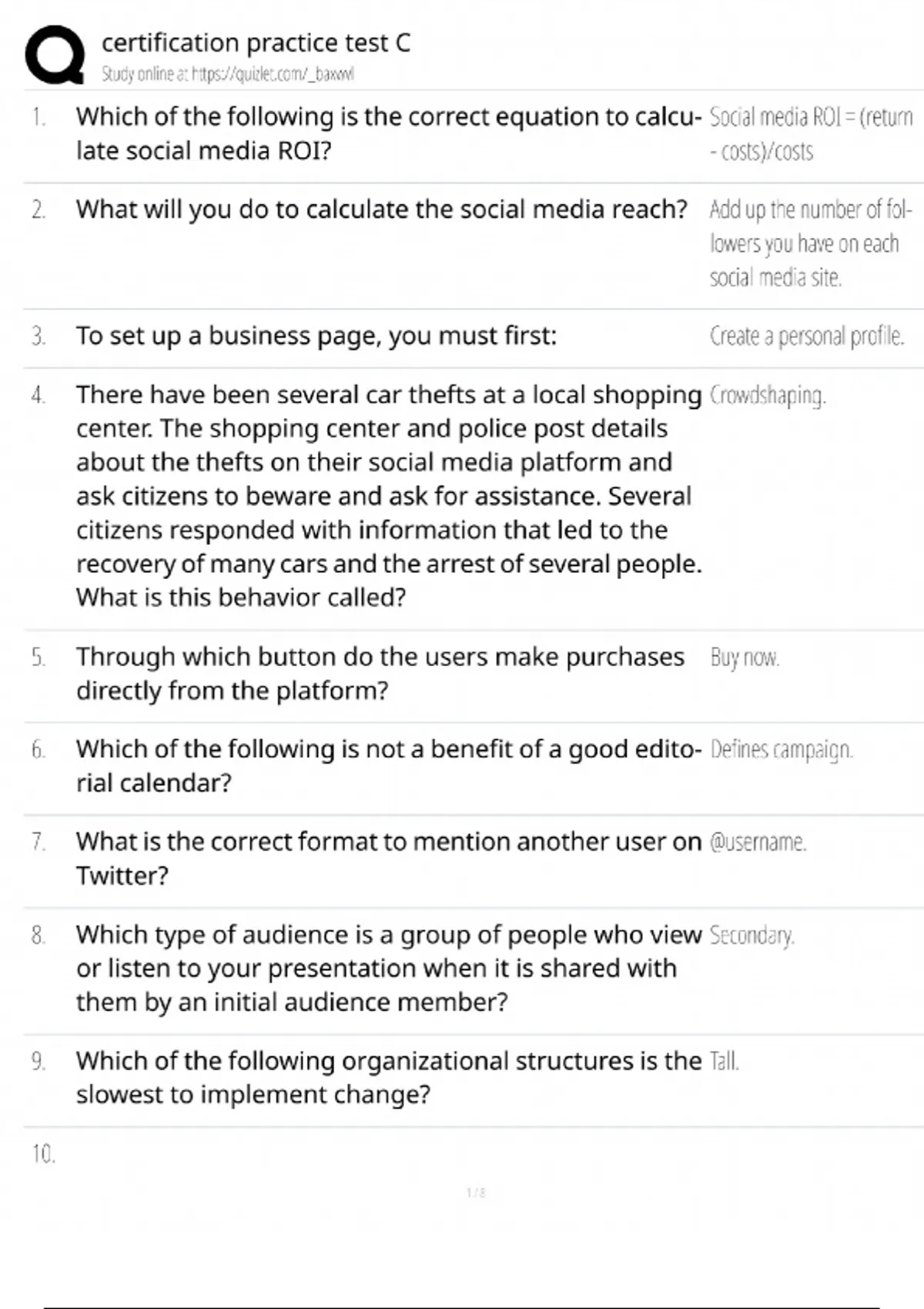924x1309 pixels.
Task: Select the "To set up a business page" question
Action: tap(316, 336)
